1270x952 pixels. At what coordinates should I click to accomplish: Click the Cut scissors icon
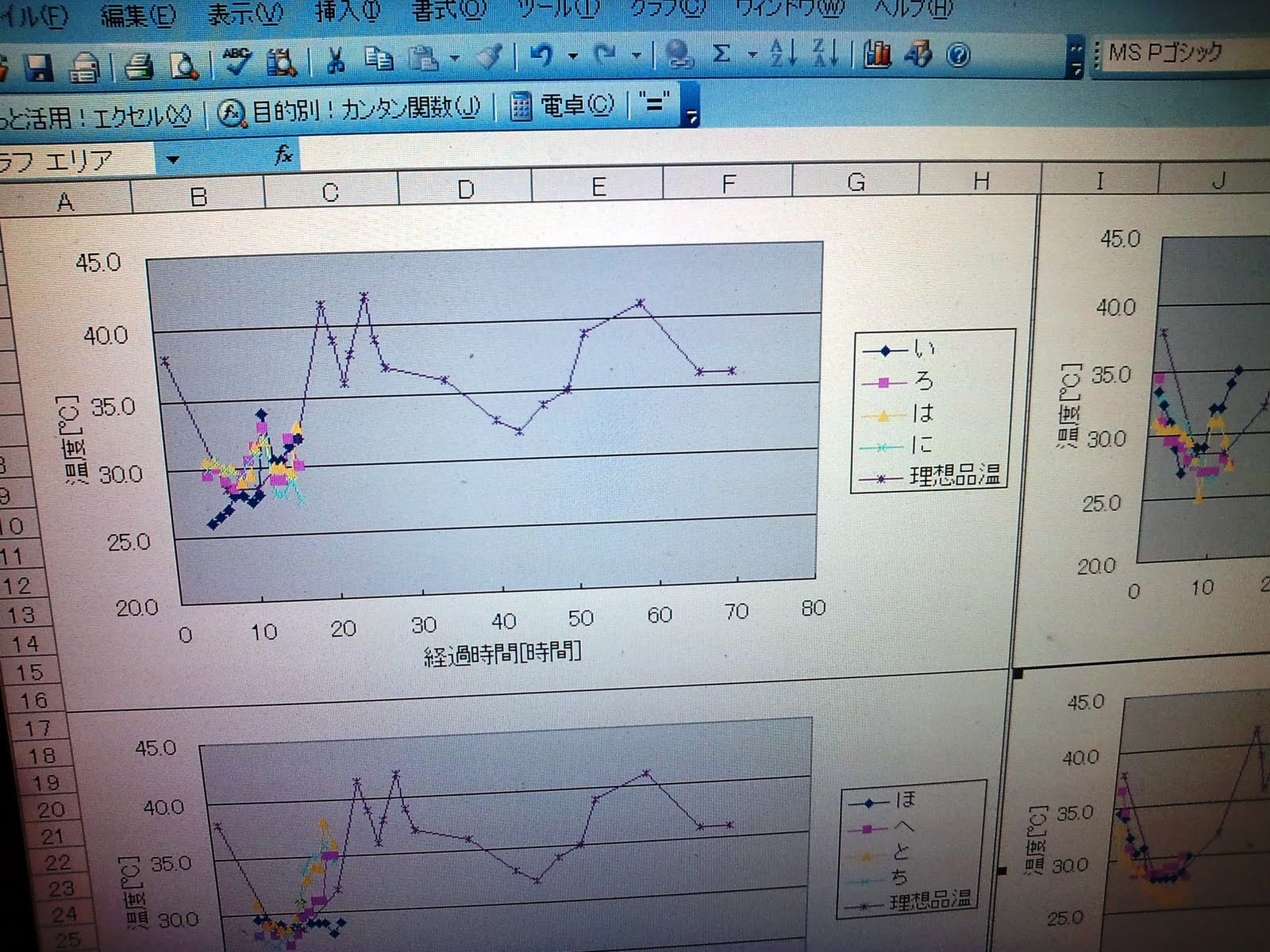pyautogui.click(x=336, y=59)
